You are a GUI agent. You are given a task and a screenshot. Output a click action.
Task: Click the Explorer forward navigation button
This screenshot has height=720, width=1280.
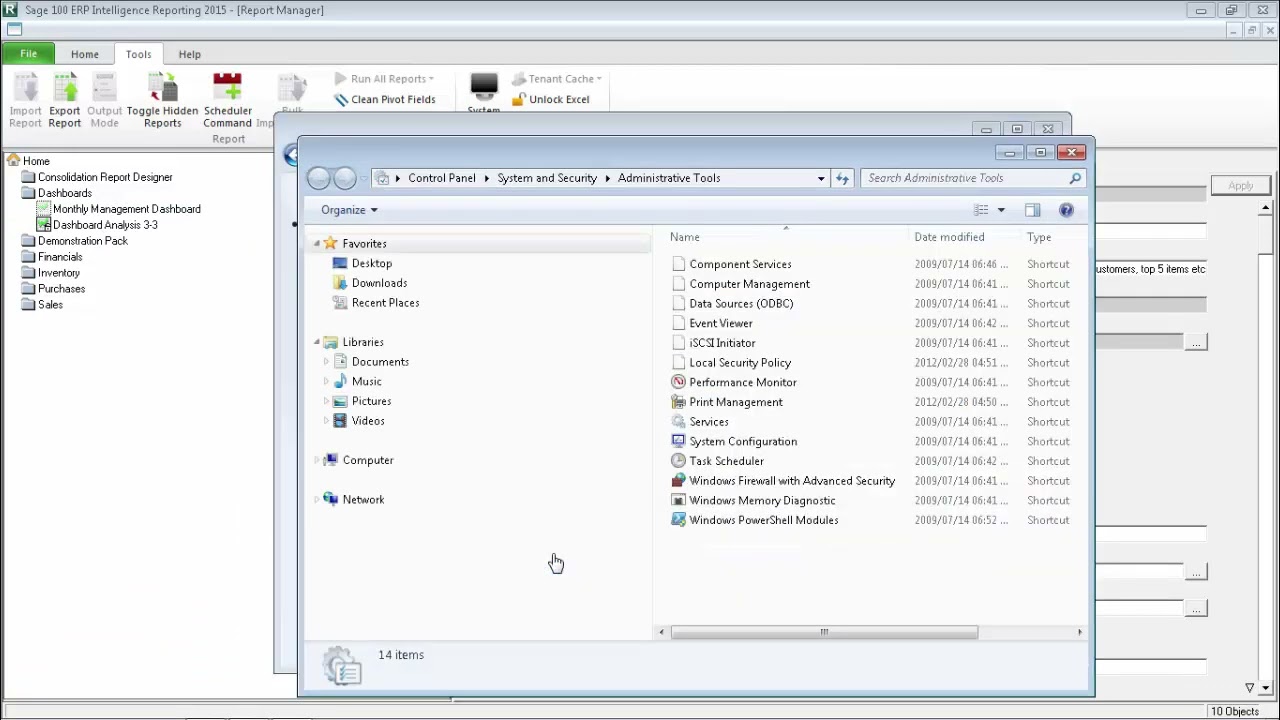(345, 178)
